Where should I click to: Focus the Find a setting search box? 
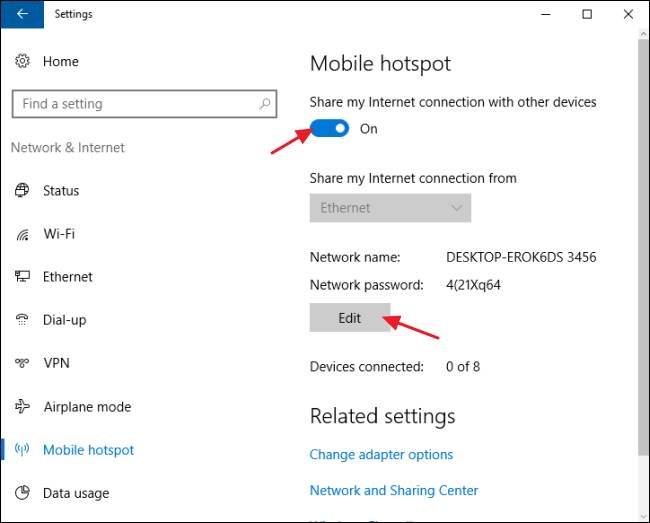click(144, 104)
